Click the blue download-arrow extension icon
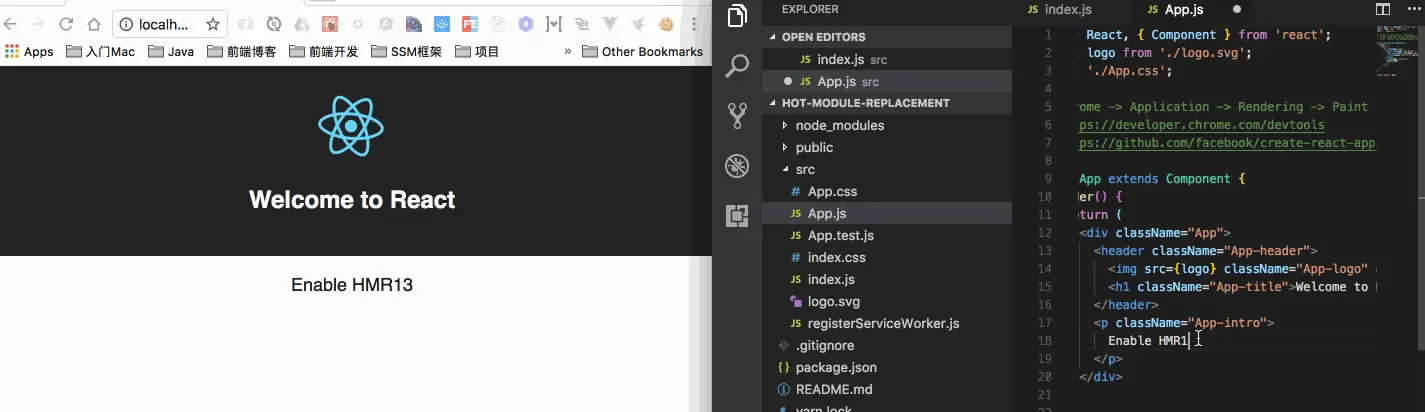This screenshot has height=412, width=1425. click(442, 24)
